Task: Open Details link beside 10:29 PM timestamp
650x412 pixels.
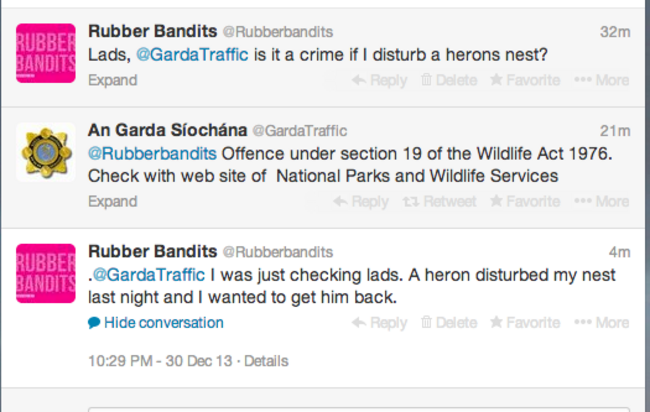Action: coord(266,361)
